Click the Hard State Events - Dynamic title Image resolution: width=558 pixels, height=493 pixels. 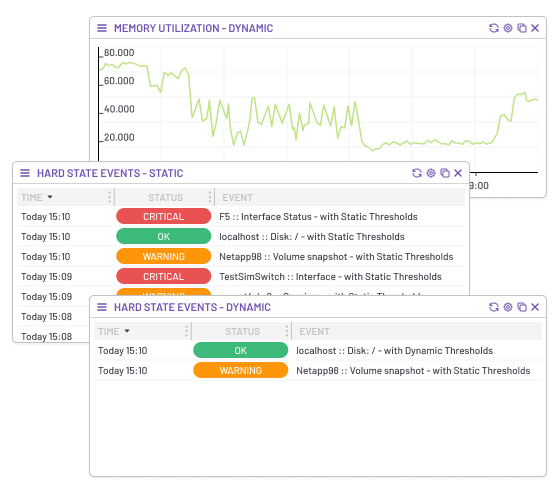(x=192, y=307)
